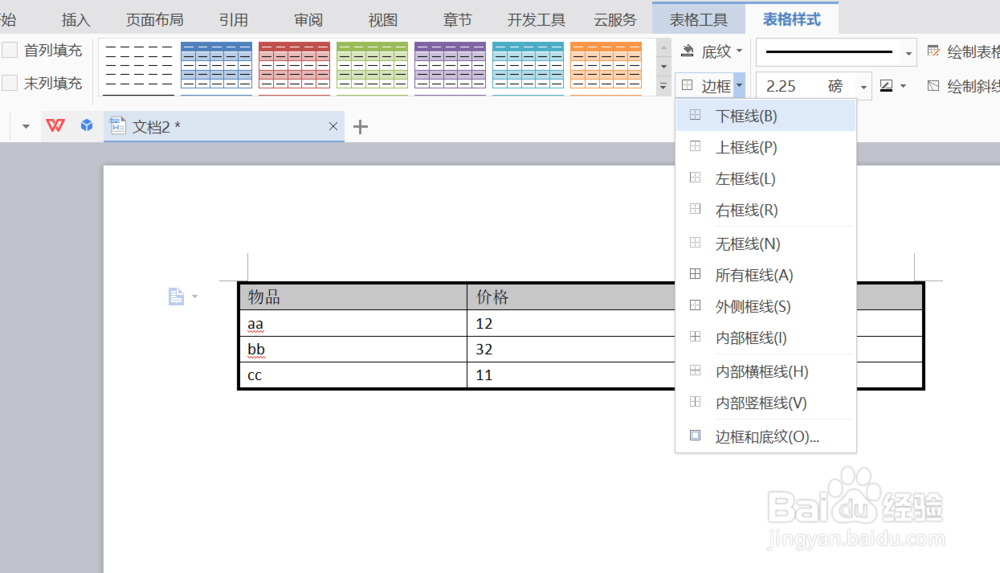Collapse the 边框 border dropdown arrow
Viewport: 1000px width, 573px height.
pos(739,85)
